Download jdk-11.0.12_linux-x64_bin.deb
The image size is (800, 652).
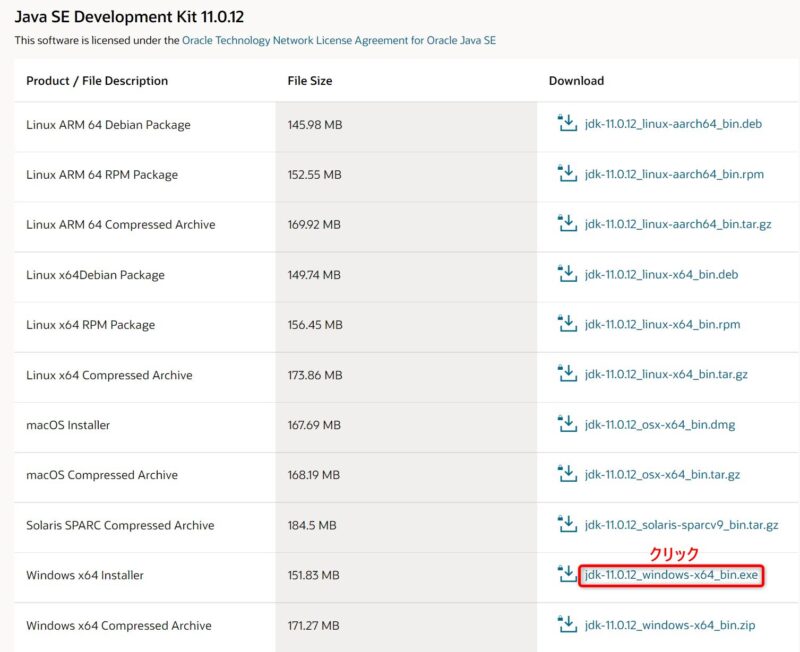click(x=661, y=274)
